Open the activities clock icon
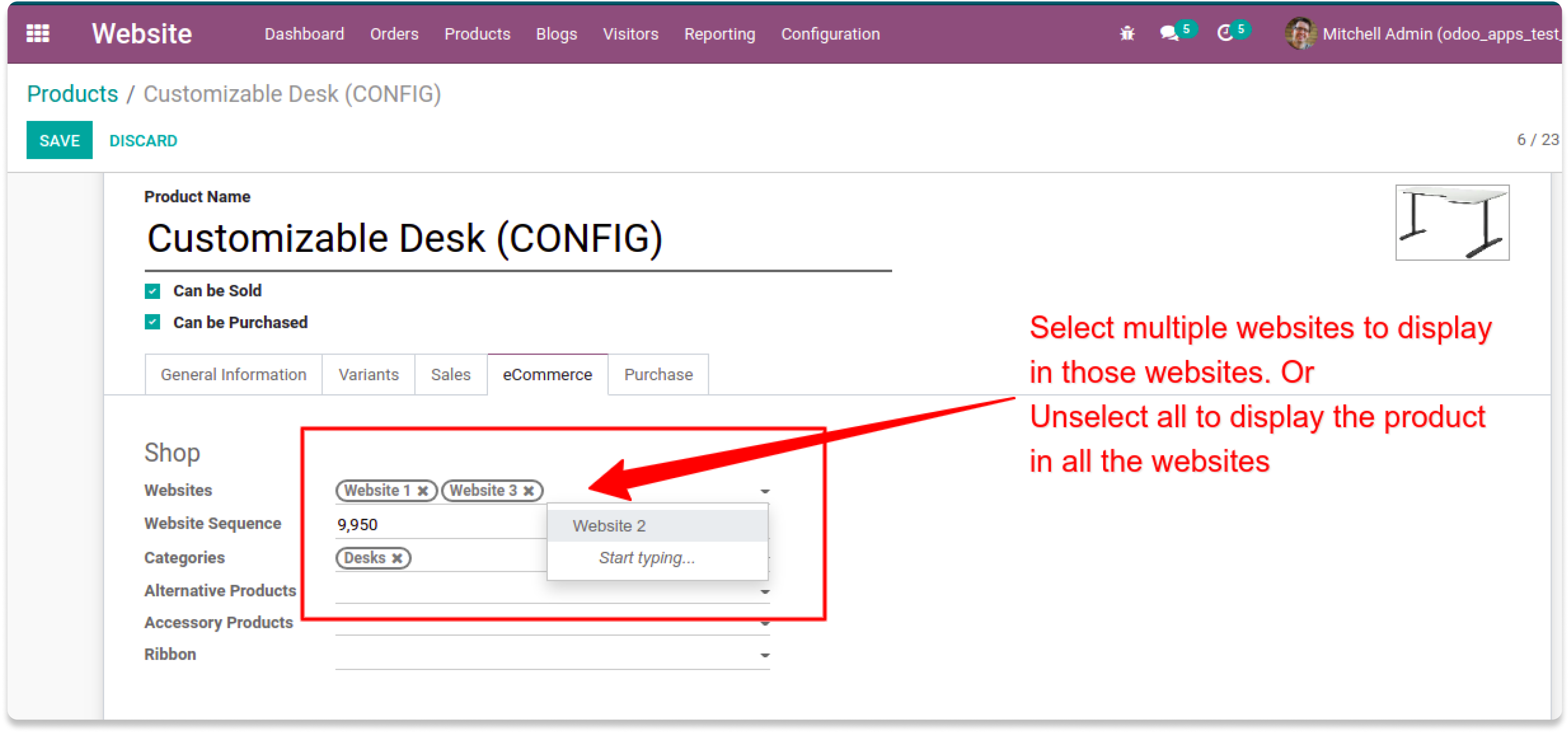 coord(1225,33)
